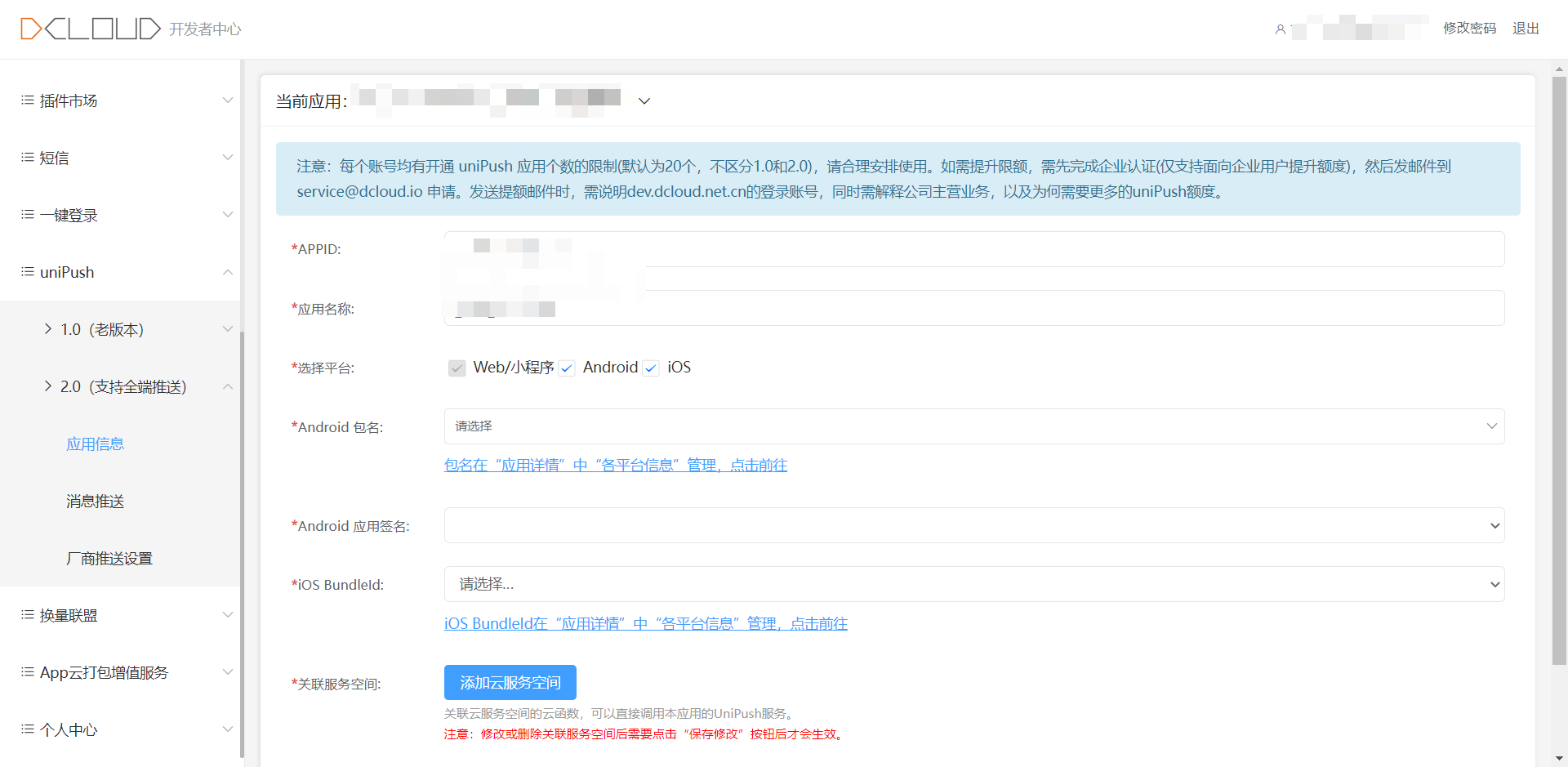Click inside the 应用名称 input field
This screenshot has width=1568, height=767.
coord(974,308)
